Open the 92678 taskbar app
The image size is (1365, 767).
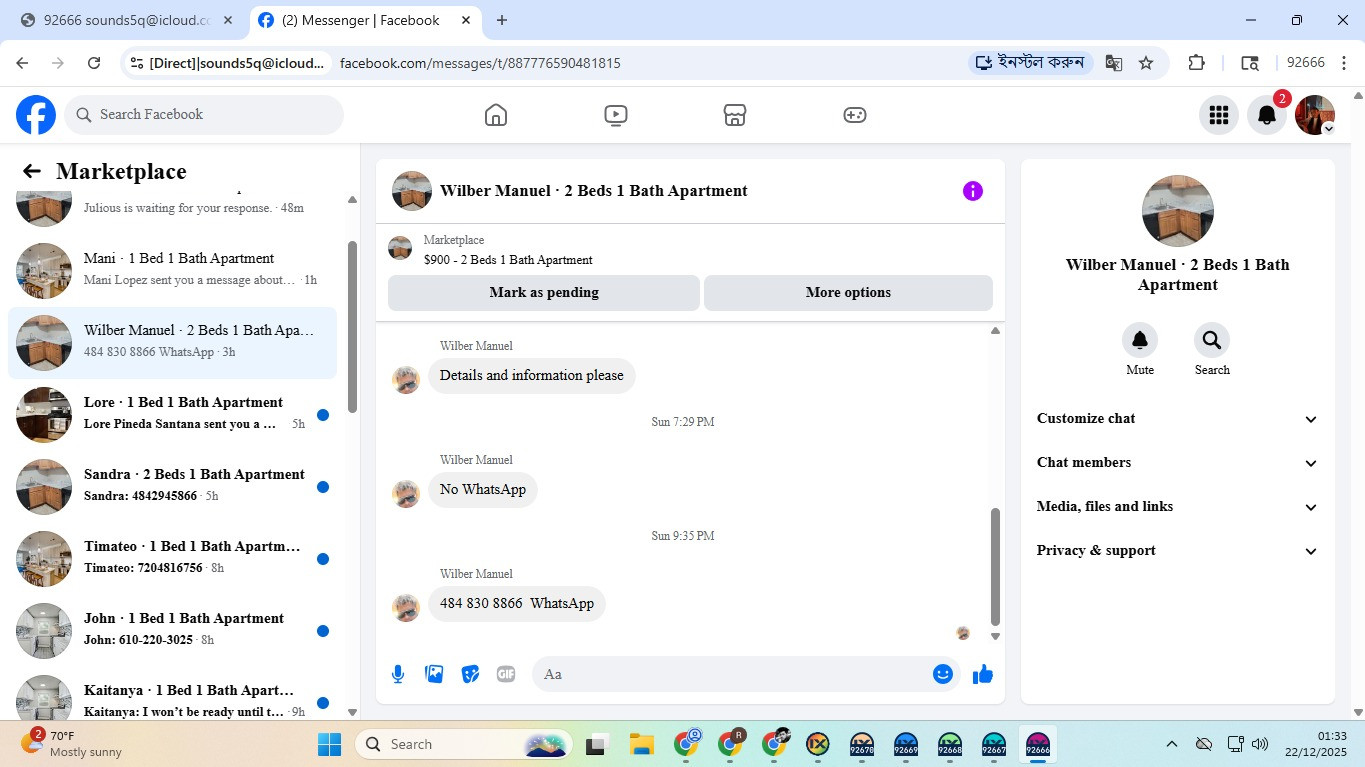tap(862, 744)
